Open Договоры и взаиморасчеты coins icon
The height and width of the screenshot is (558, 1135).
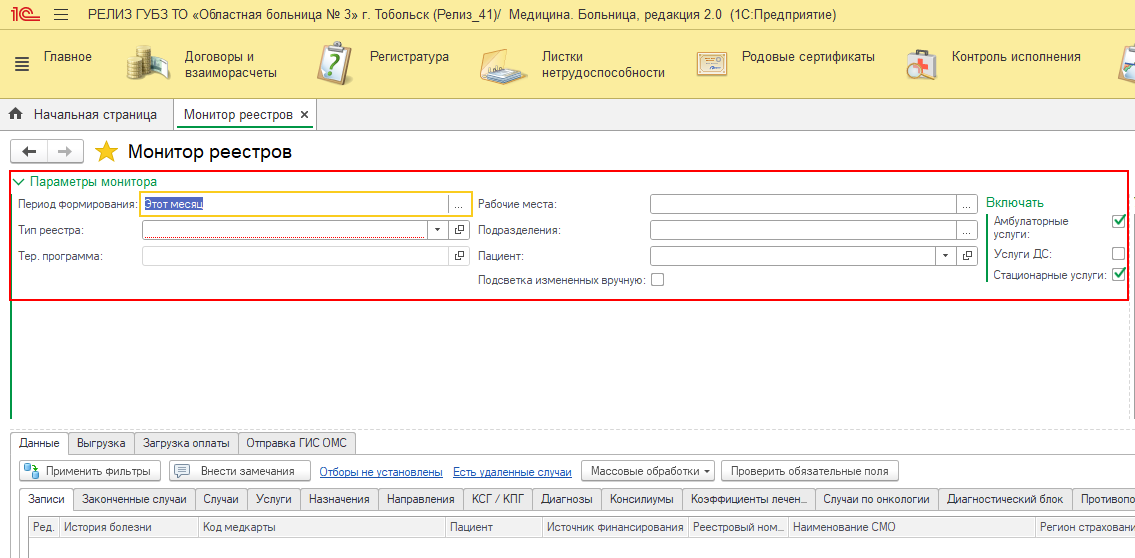tap(149, 64)
